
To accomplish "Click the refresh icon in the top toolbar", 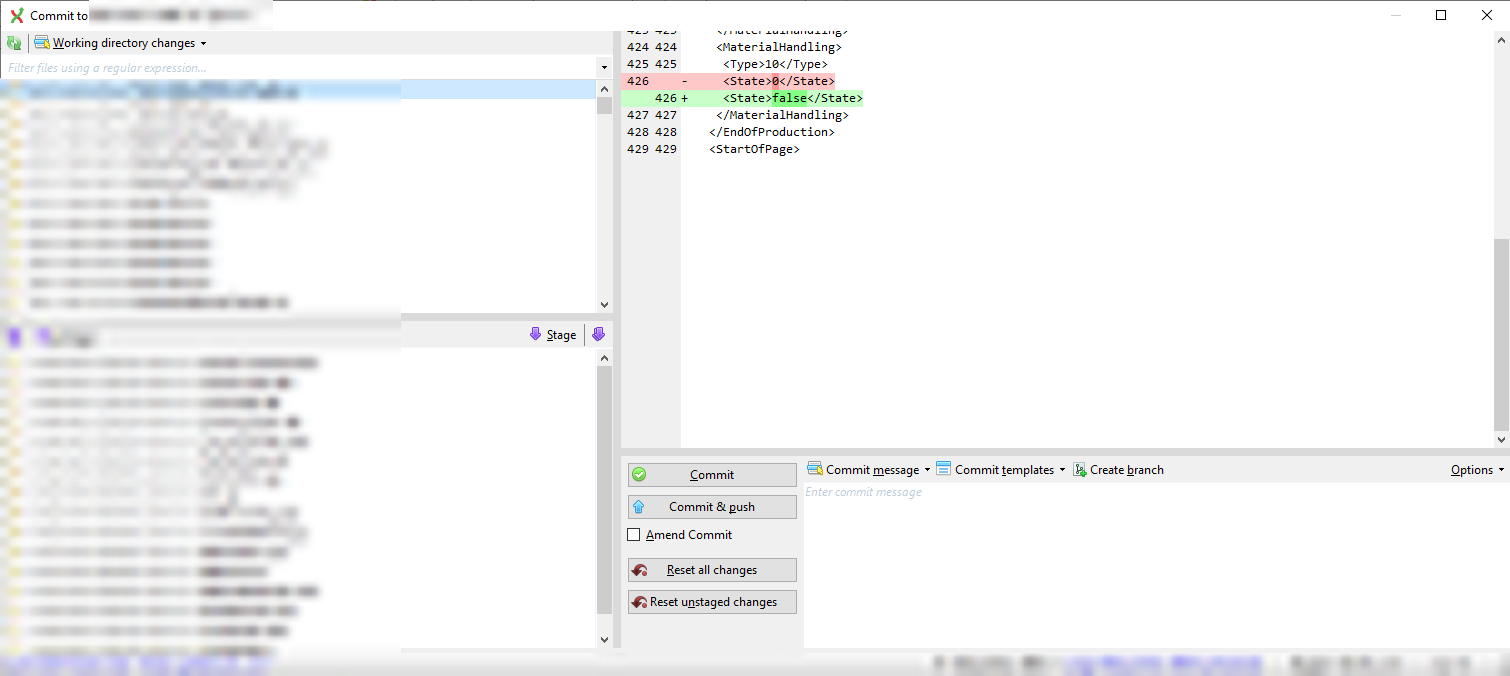I will (x=14, y=43).
